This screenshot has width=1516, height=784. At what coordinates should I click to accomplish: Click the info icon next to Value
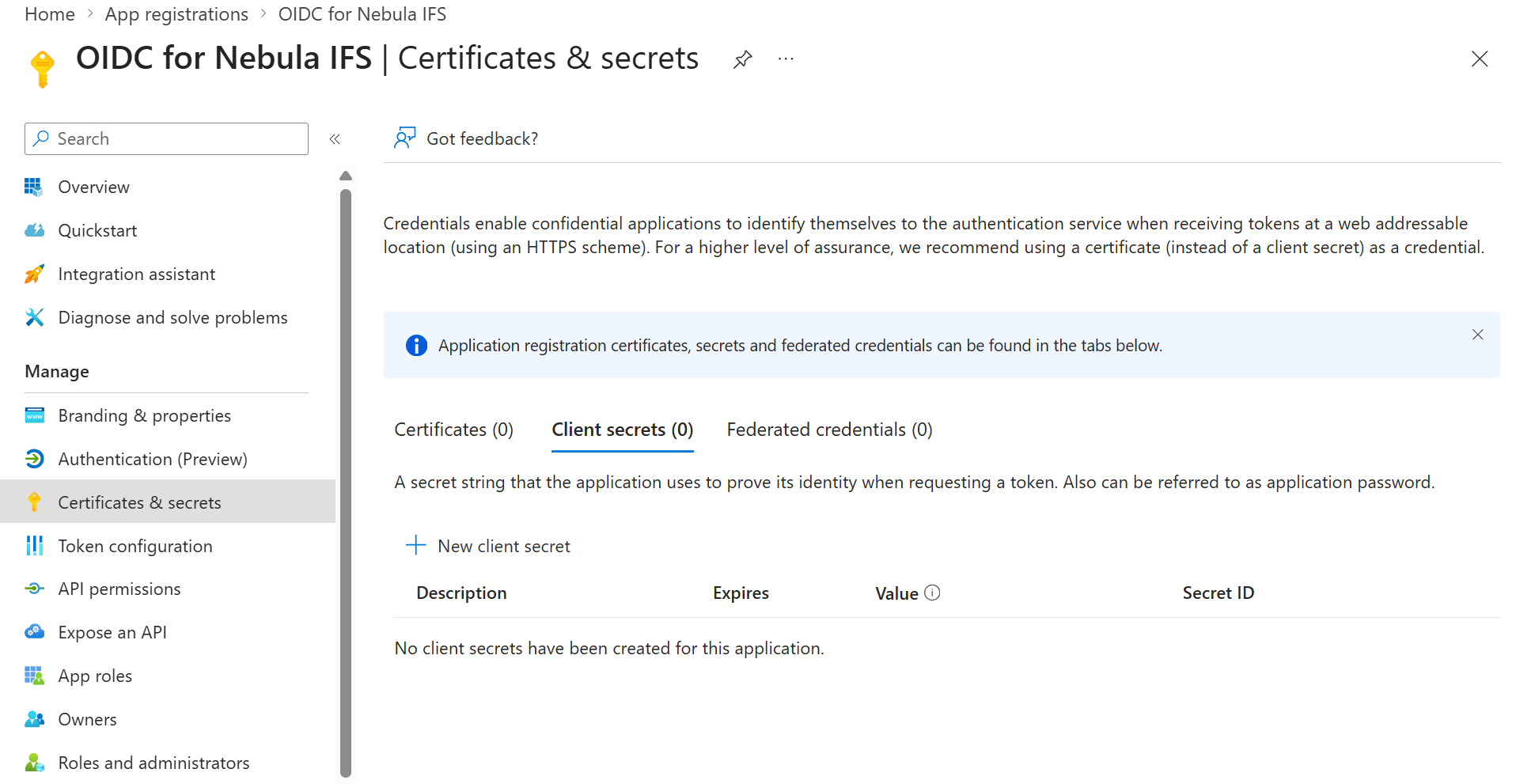932,593
